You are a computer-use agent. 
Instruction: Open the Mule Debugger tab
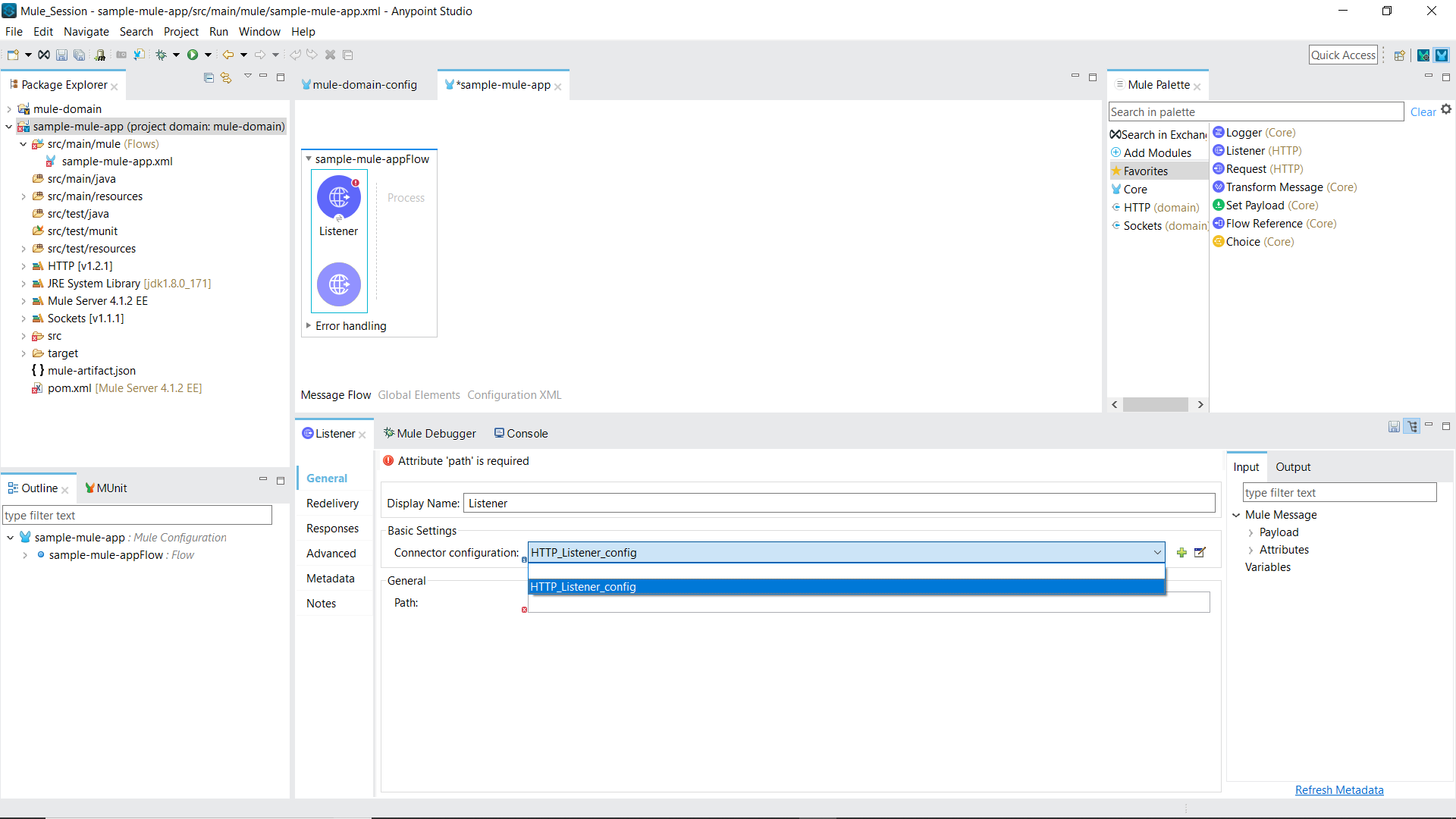pos(430,434)
